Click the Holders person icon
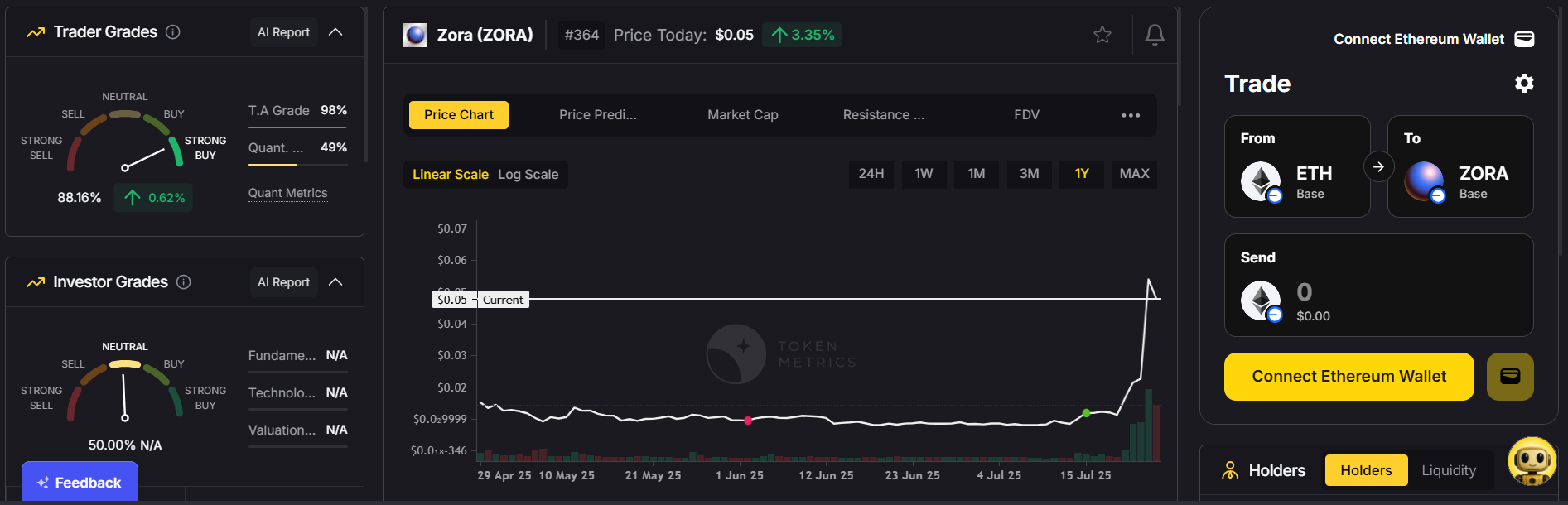This screenshot has height=505, width=1568. (1230, 471)
